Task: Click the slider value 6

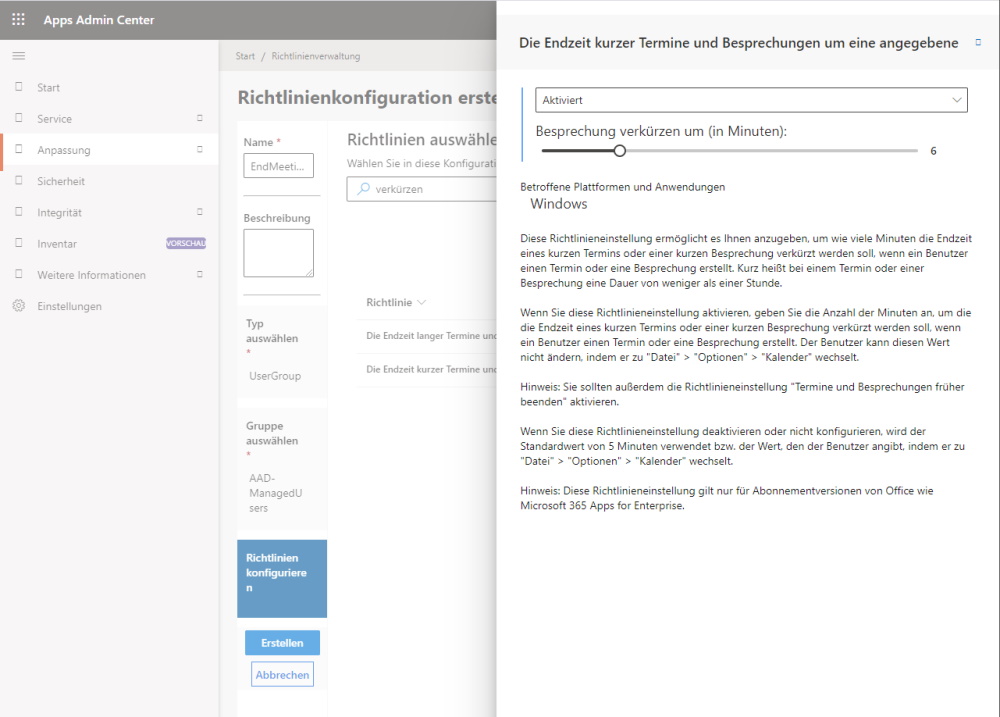Action: (x=933, y=151)
